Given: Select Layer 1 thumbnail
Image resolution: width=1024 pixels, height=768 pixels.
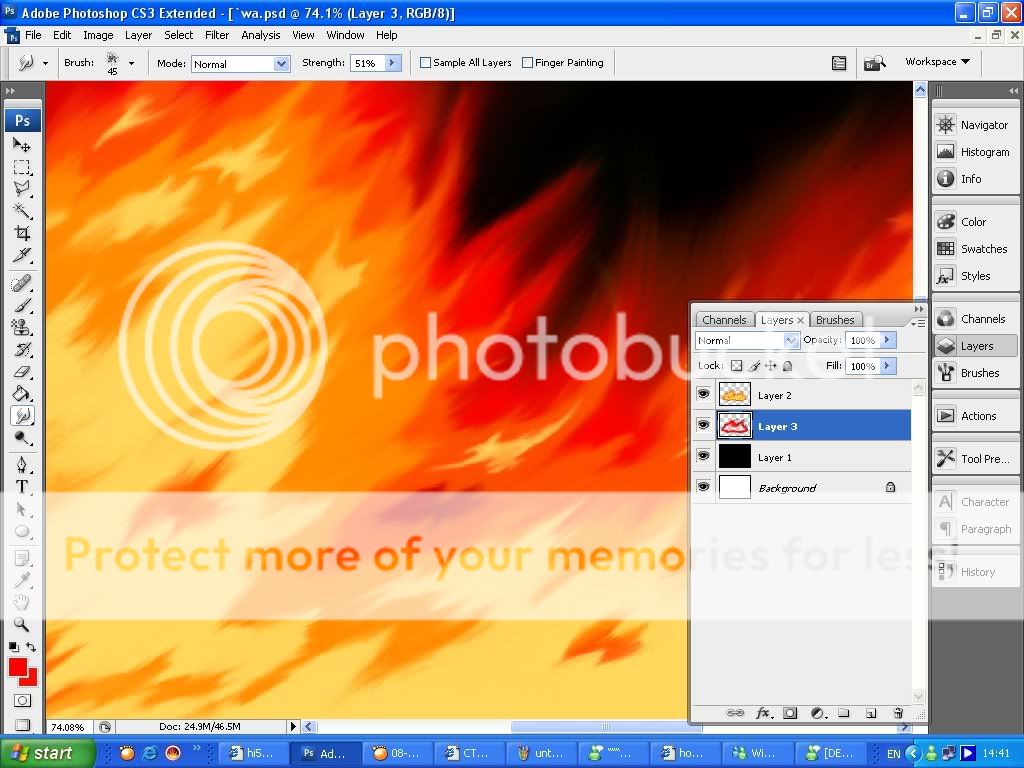Looking at the screenshot, I should [735, 456].
